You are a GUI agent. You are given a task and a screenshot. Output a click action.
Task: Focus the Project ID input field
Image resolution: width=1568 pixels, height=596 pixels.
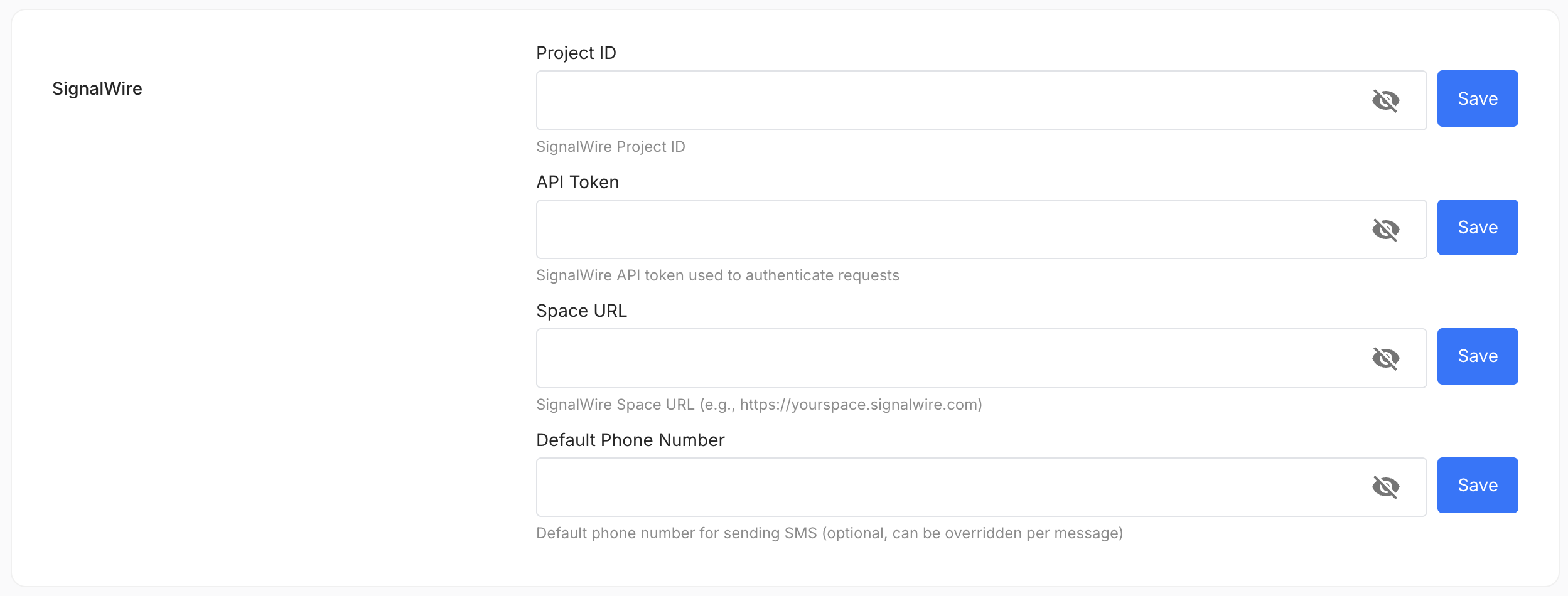[942, 100]
